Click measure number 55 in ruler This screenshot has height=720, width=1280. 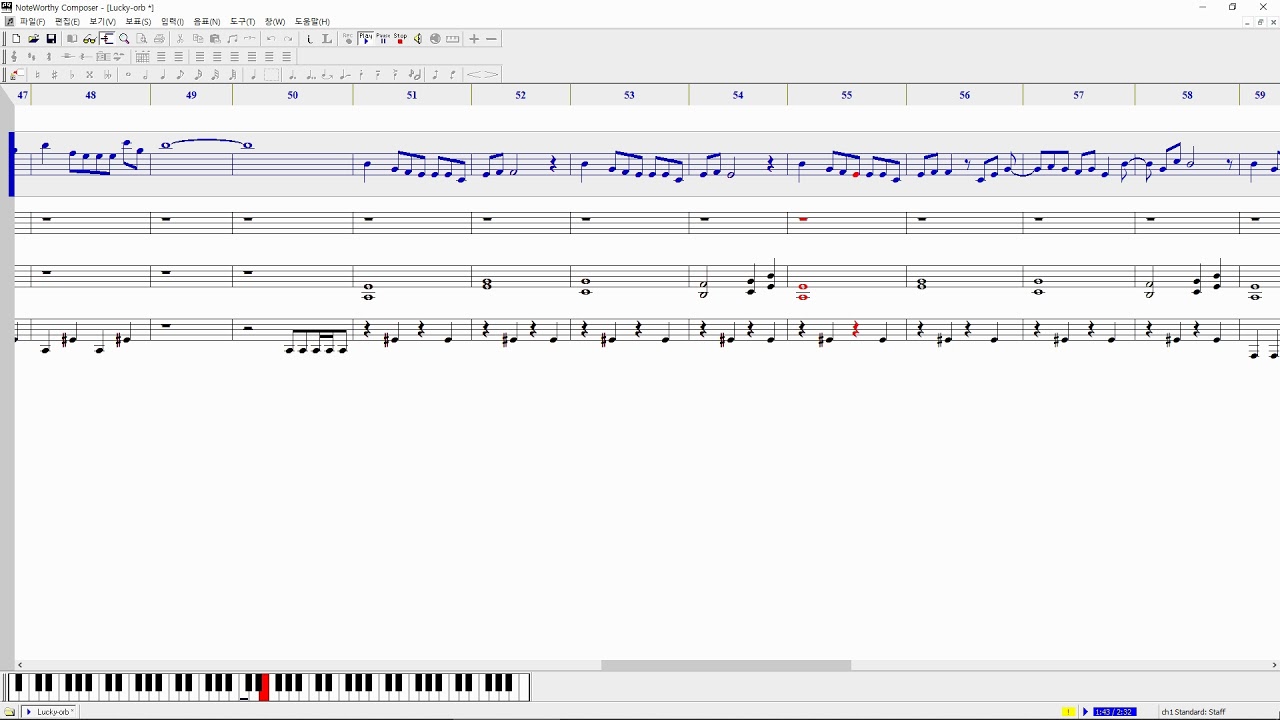847,95
